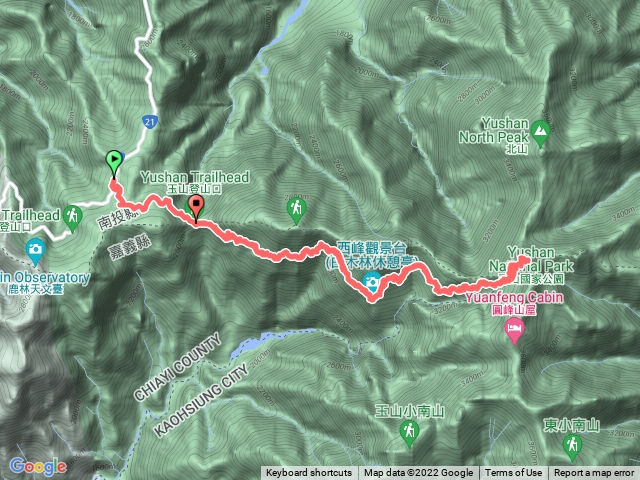Image resolution: width=640 pixels, height=480 pixels.
Task: Click the green start flag marker
Action: click(114, 163)
